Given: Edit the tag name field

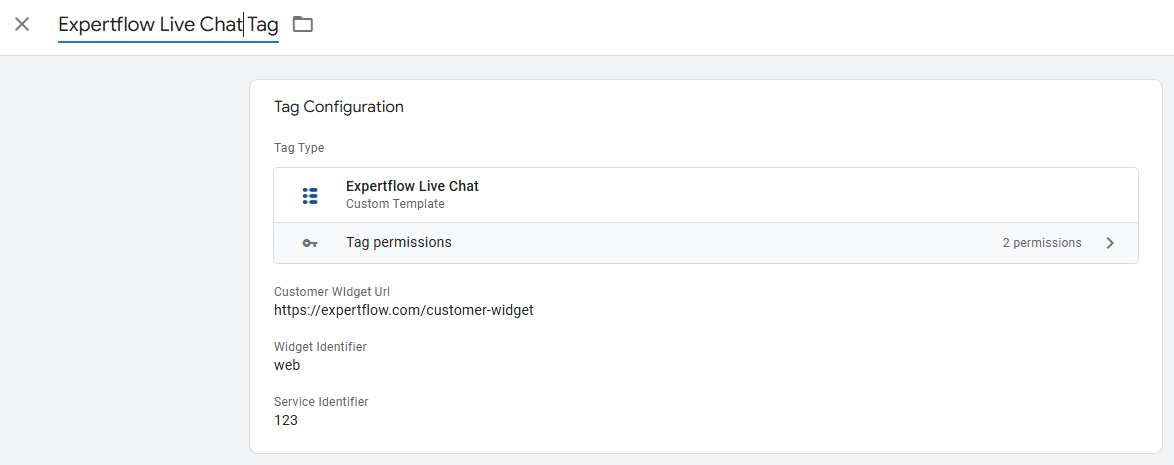Looking at the screenshot, I should click(x=168, y=25).
